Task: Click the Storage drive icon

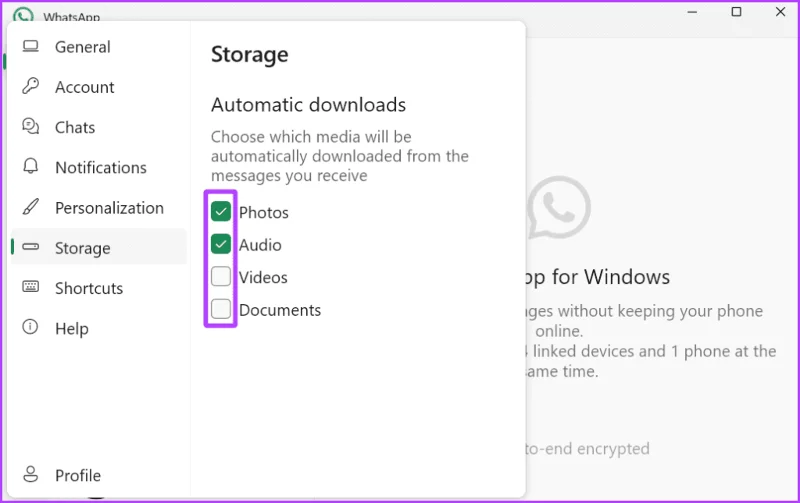Action: tap(31, 247)
